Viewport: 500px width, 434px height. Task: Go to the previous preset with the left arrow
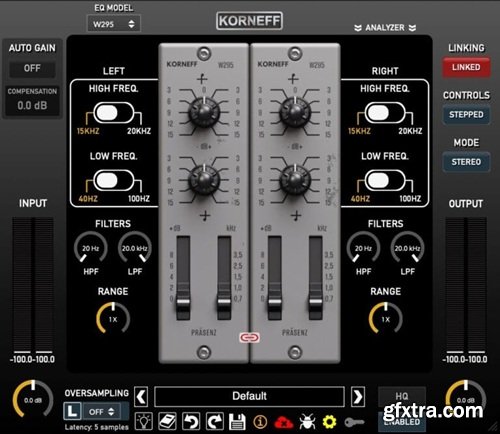[141, 397]
